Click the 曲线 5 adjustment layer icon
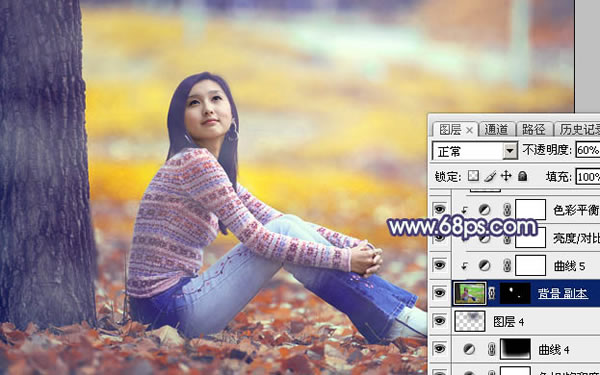The image size is (600, 375). tap(485, 266)
